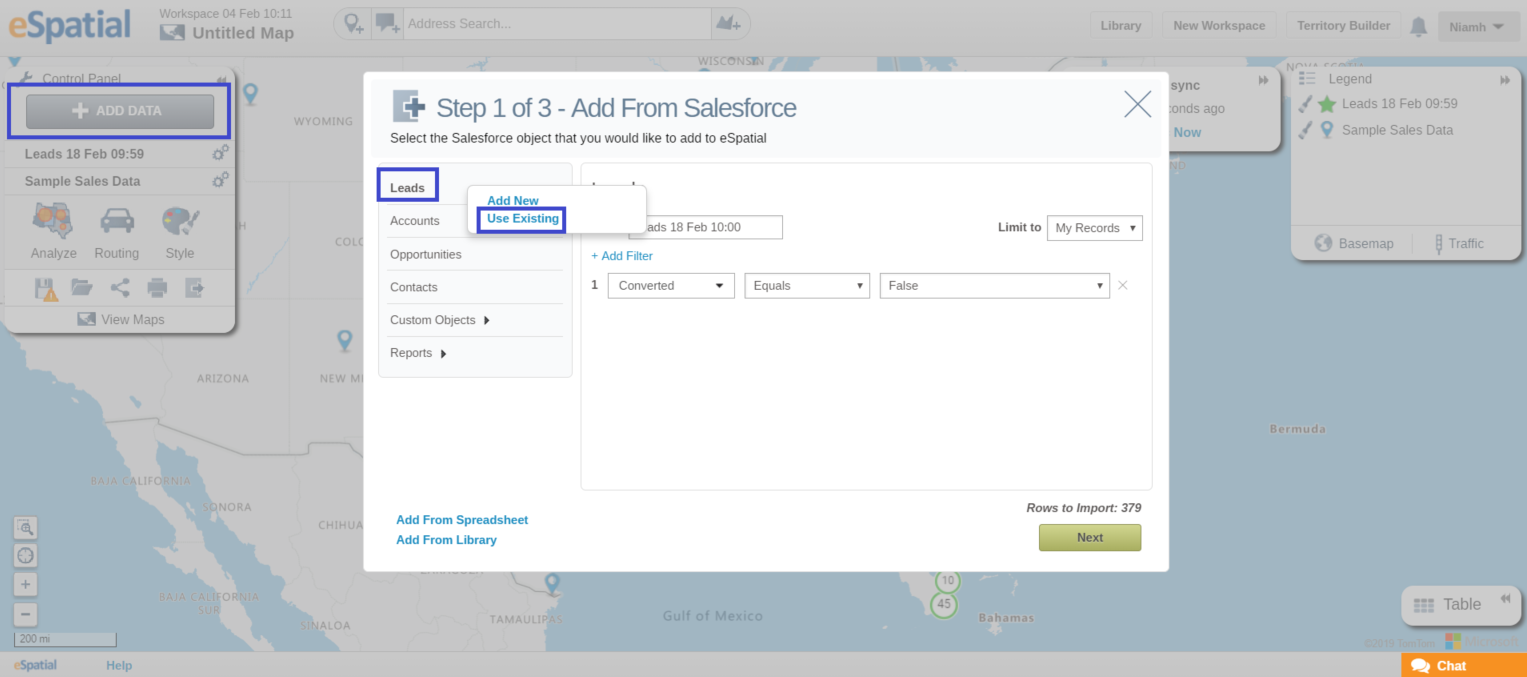Zoom in the map with the plus button
Viewport: 1527px width, 677px height.
pyautogui.click(x=26, y=585)
